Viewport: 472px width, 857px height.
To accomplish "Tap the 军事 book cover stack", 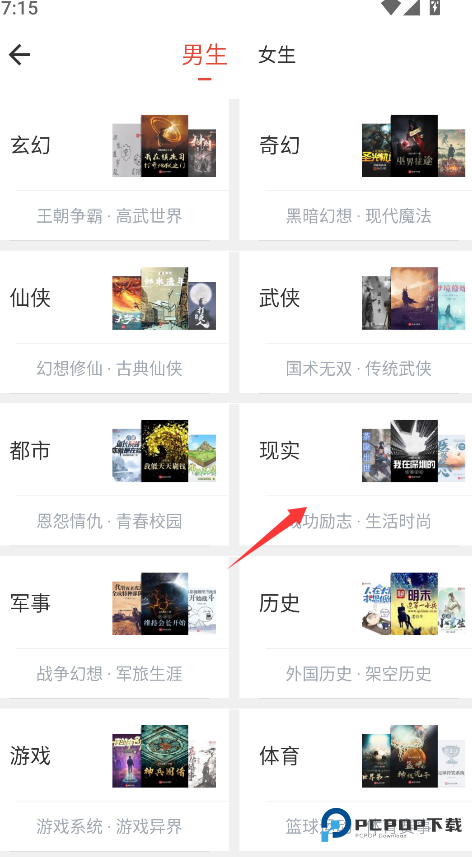I will coord(164,603).
